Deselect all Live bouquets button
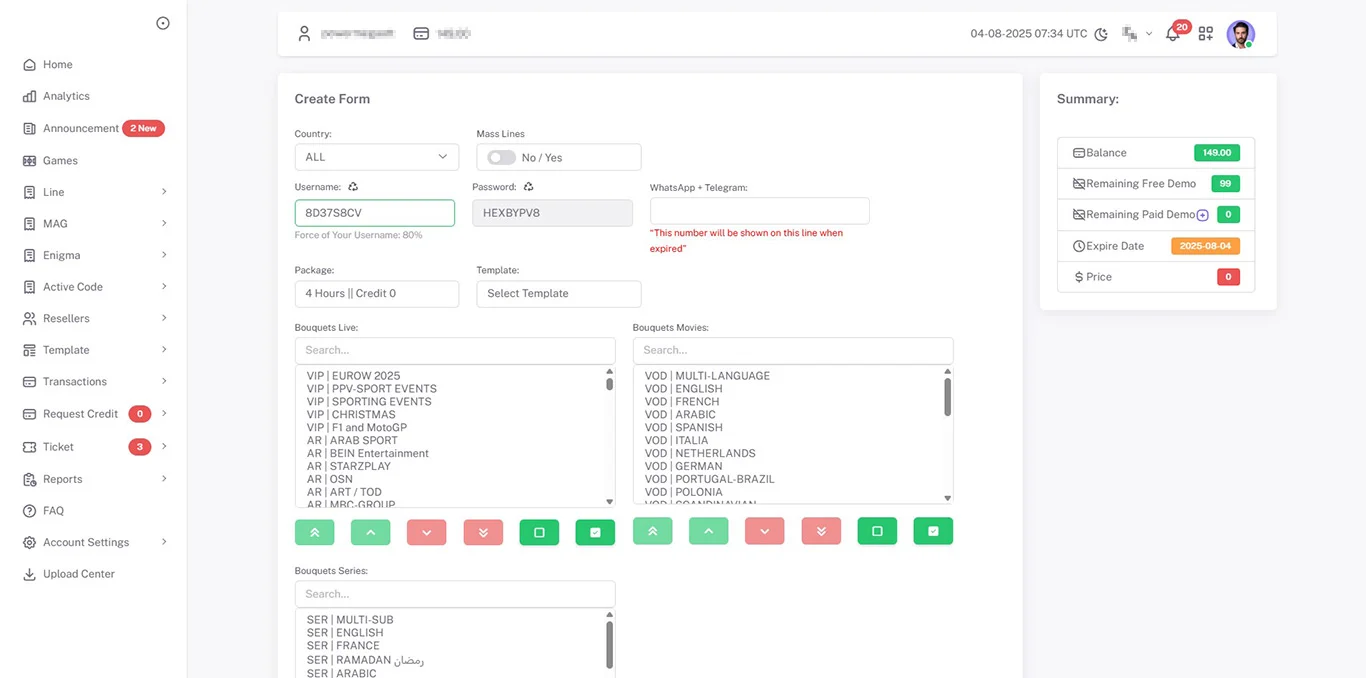 539,532
